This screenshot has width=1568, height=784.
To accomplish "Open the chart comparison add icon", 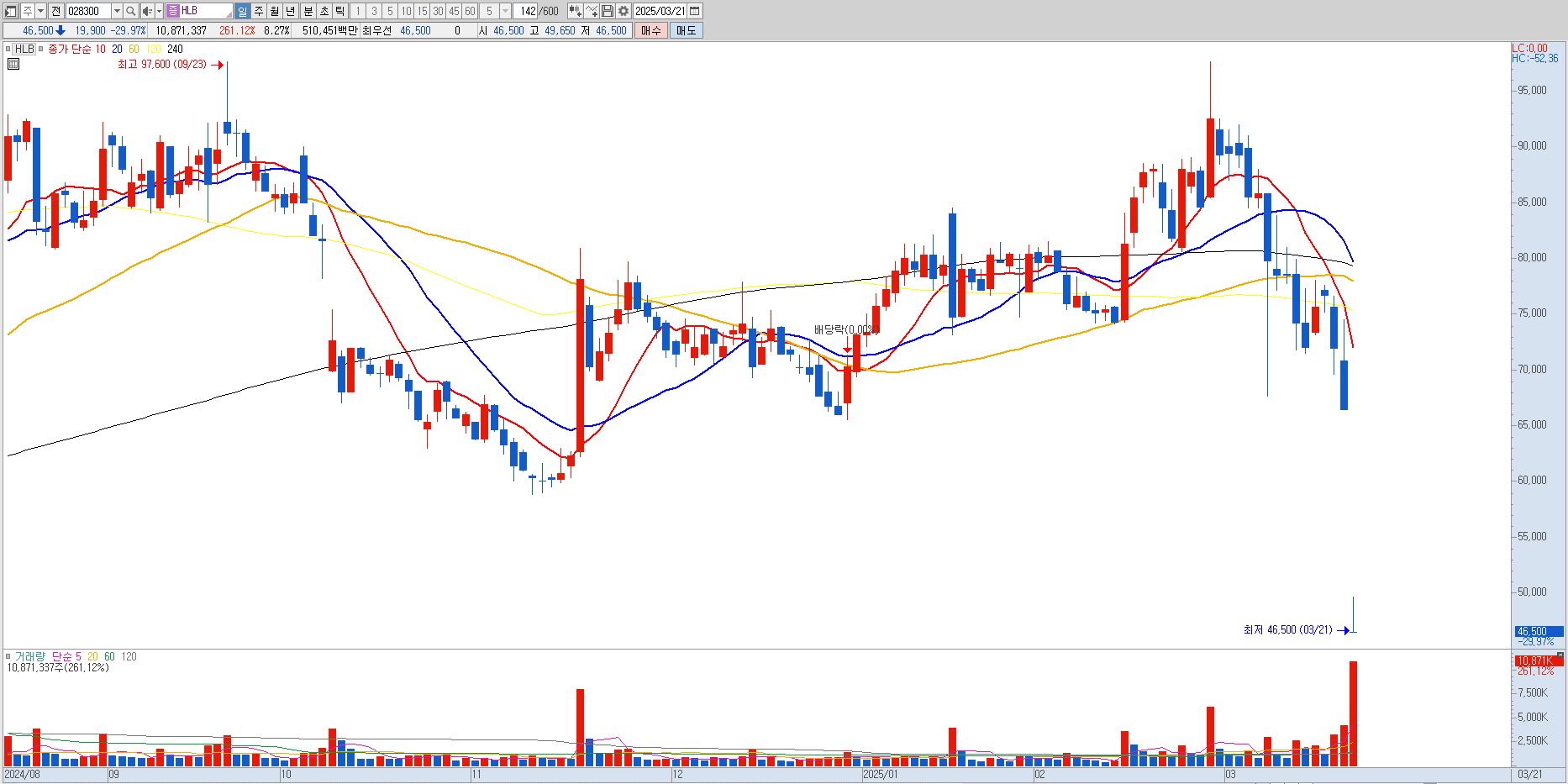I will click(x=576, y=11).
